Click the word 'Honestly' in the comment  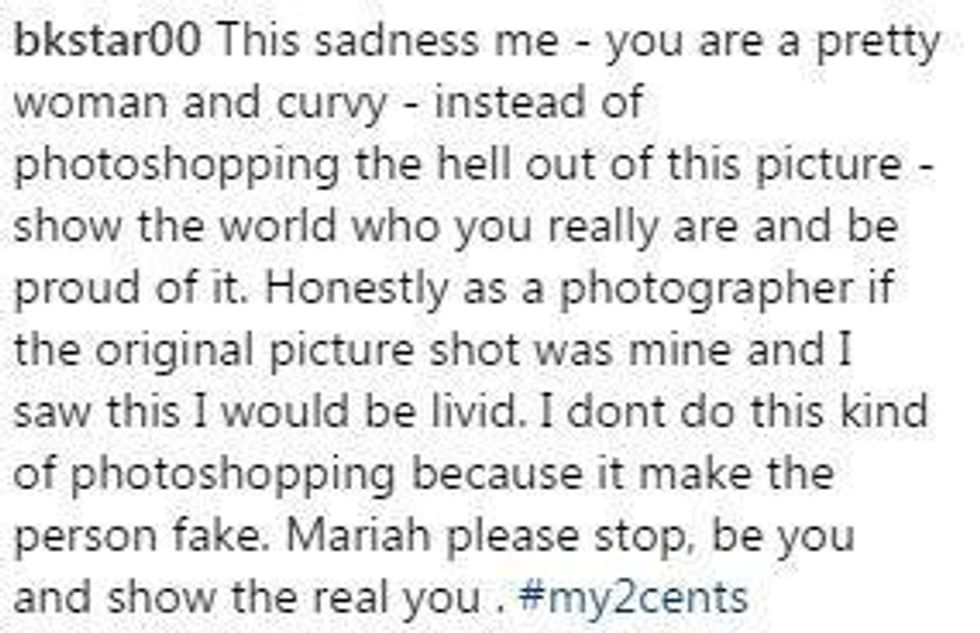[357, 290]
